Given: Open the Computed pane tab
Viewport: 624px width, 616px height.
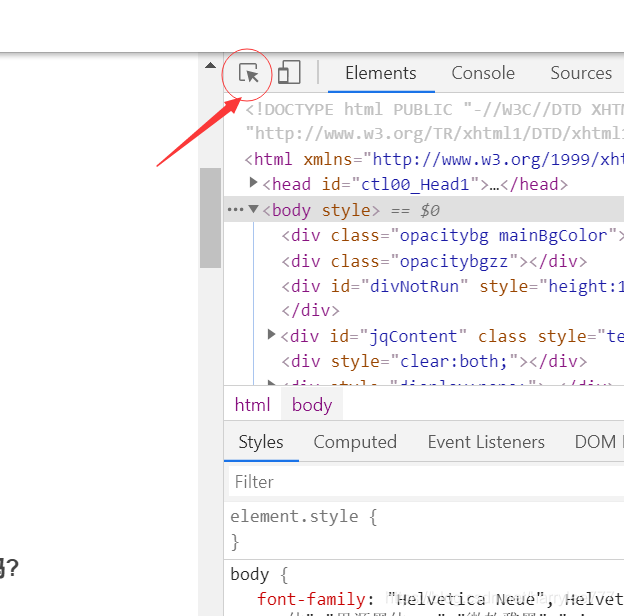Looking at the screenshot, I should pyautogui.click(x=355, y=442).
